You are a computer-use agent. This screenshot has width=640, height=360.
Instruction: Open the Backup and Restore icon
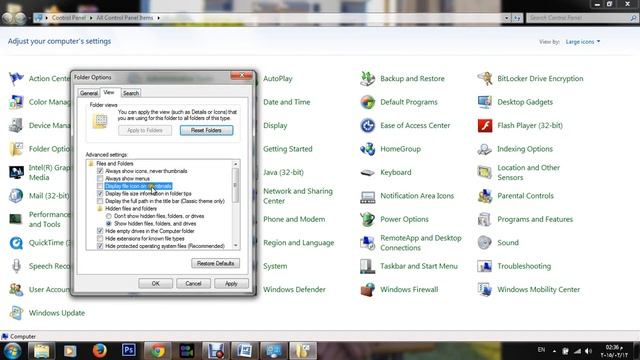[x=367, y=78]
